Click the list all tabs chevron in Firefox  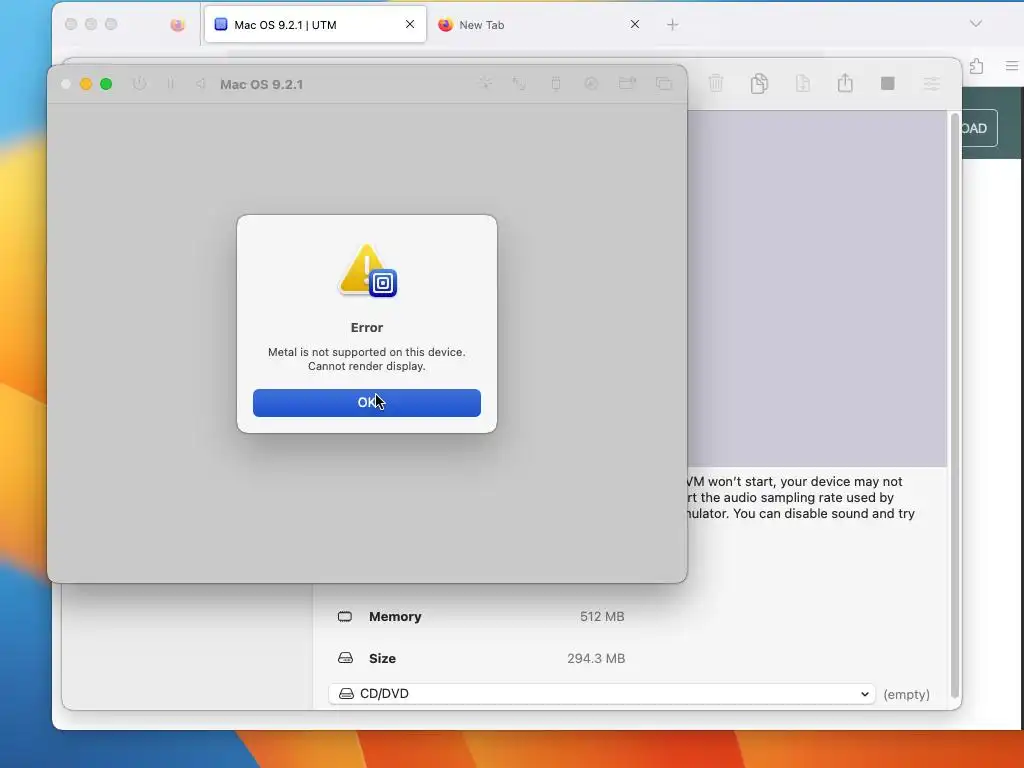[x=976, y=24]
